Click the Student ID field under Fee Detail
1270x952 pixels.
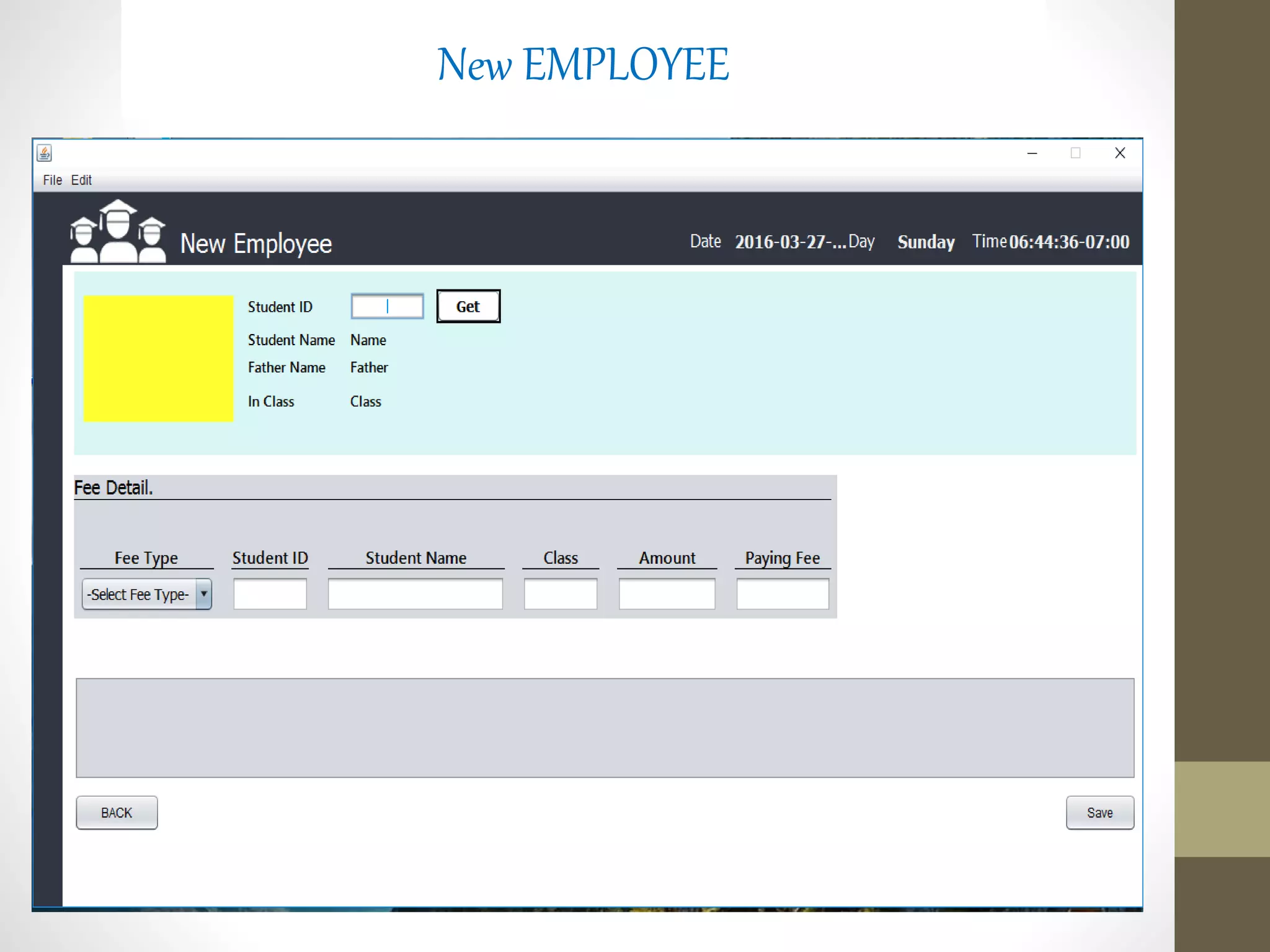(x=270, y=594)
